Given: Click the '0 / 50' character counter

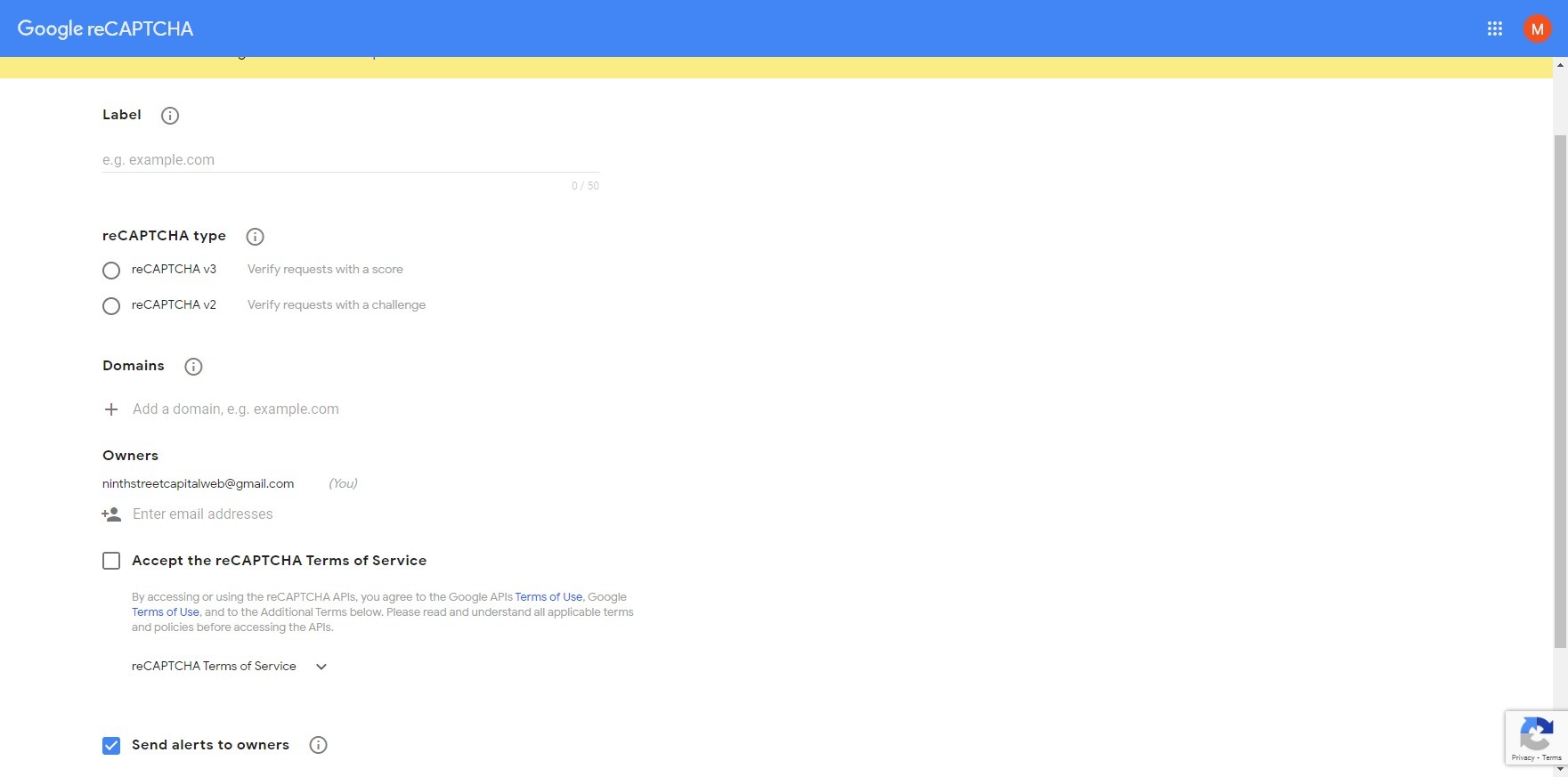Looking at the screenshot, I should pos(585,186).
